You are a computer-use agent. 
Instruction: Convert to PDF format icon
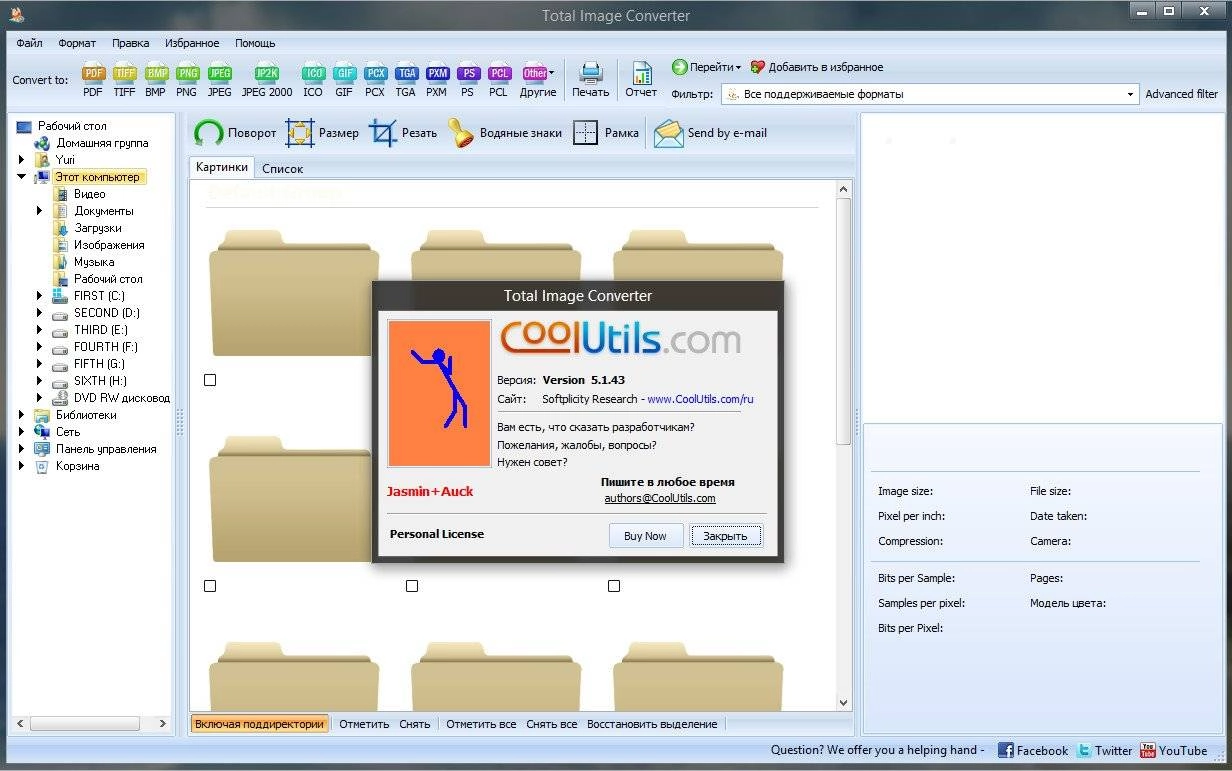tap(93, 80)
